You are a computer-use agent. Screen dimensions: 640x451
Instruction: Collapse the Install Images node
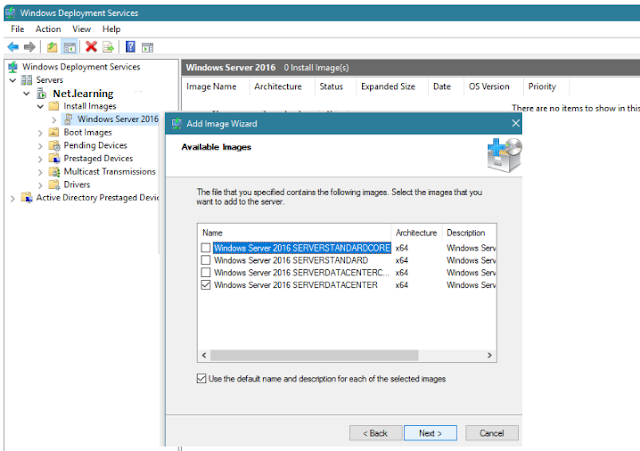tap(40, 107)
